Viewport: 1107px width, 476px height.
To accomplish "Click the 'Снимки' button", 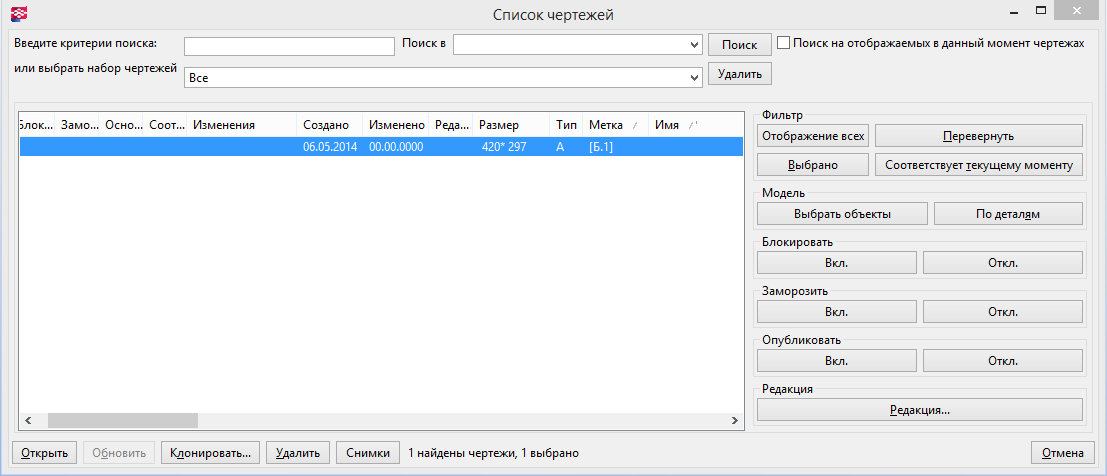I will (368, 453).
